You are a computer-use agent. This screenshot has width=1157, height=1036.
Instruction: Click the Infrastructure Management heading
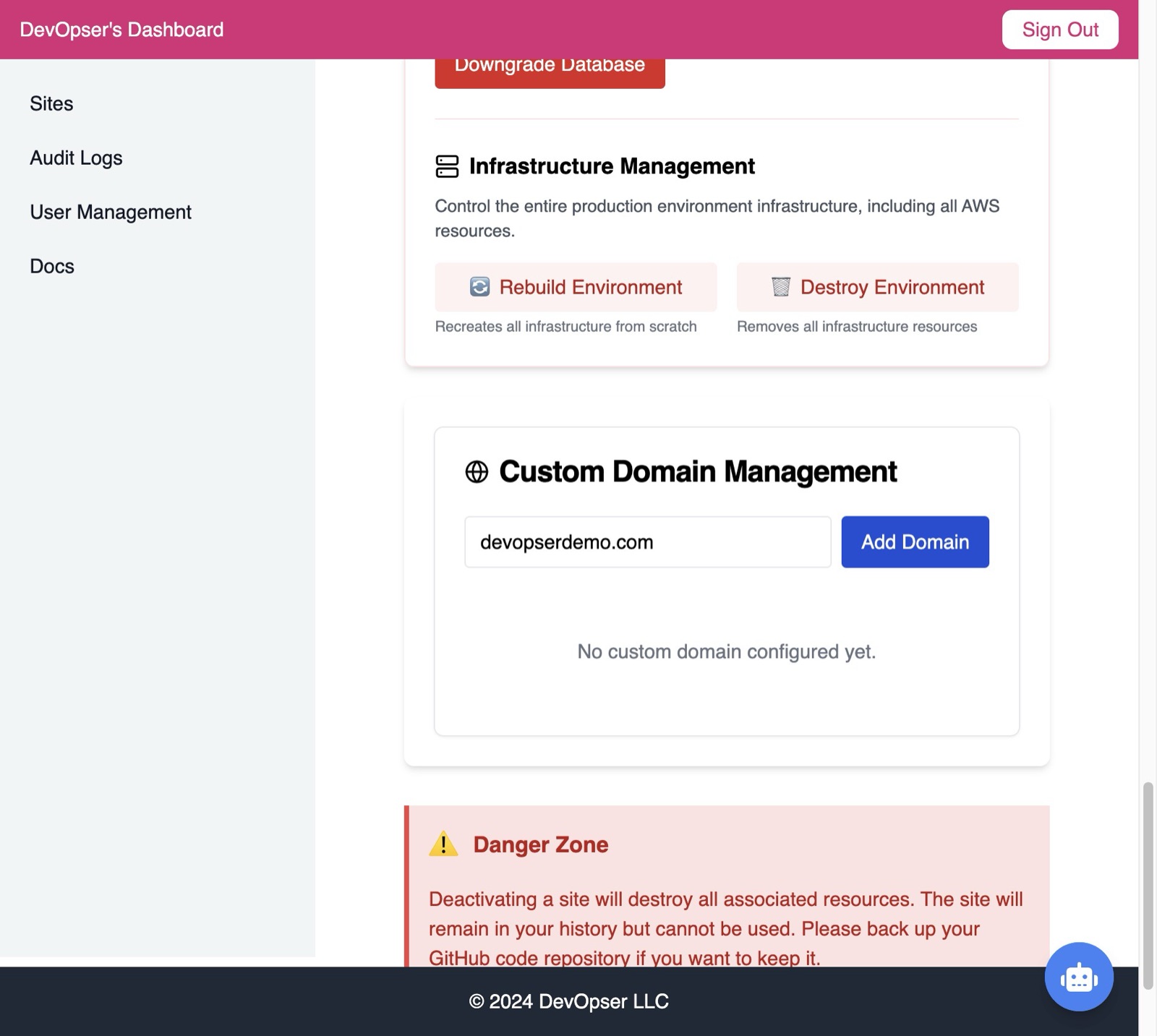pos(612,166)
